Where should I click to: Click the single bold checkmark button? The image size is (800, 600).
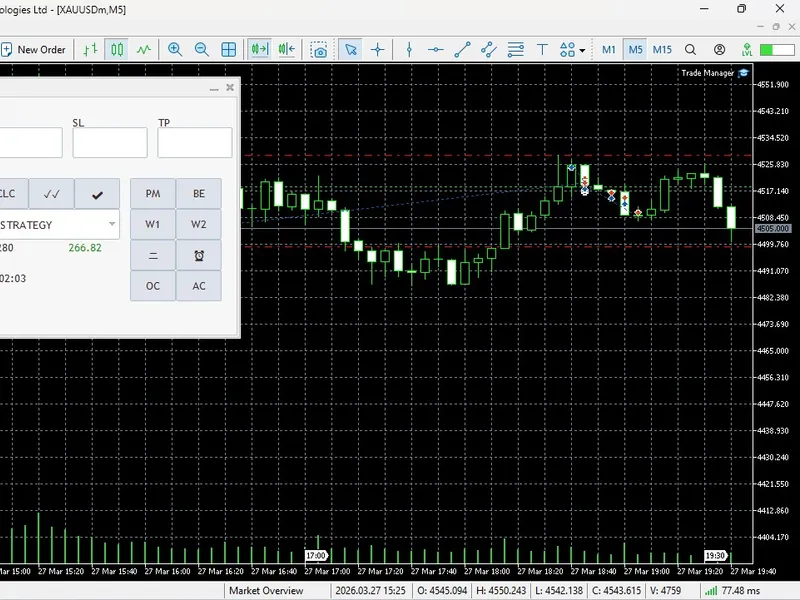coord(97,194)
